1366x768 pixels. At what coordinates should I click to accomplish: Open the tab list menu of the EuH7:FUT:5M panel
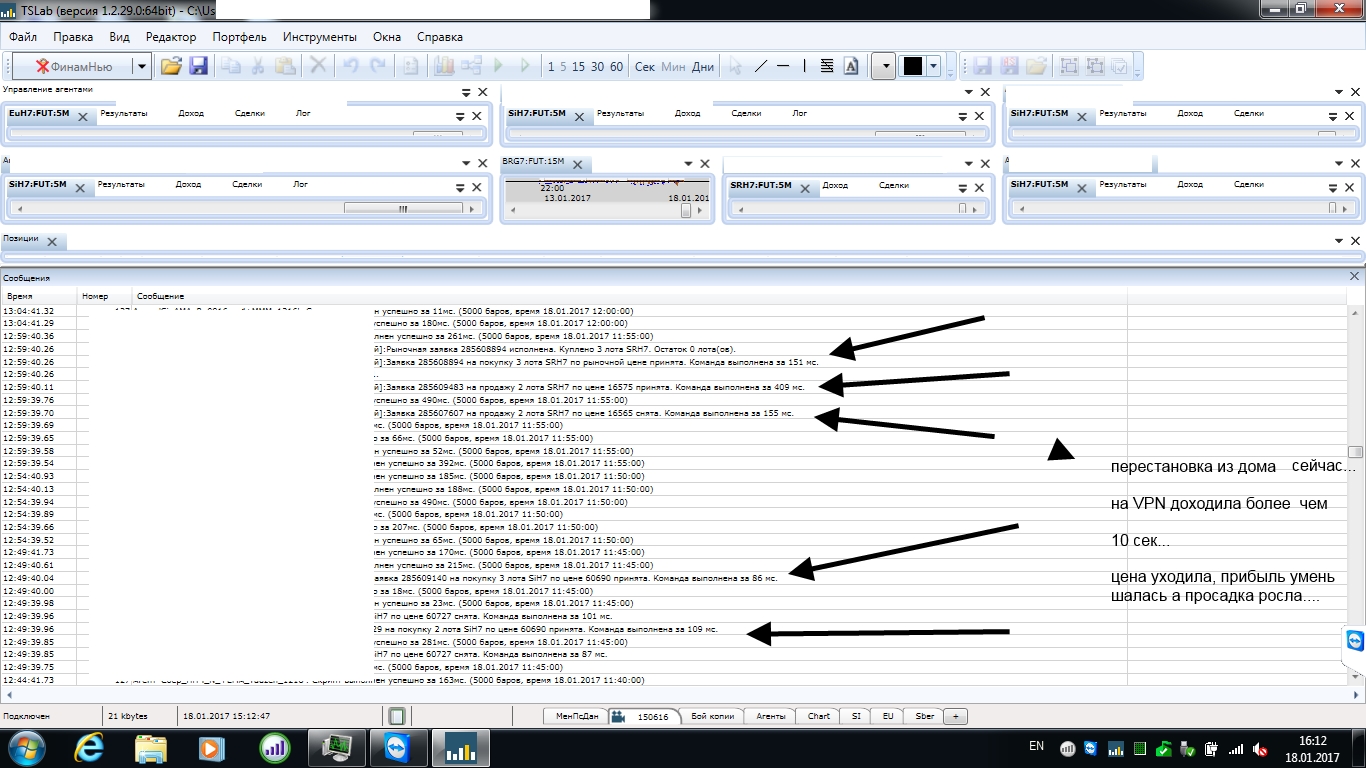tap(461, 116)
